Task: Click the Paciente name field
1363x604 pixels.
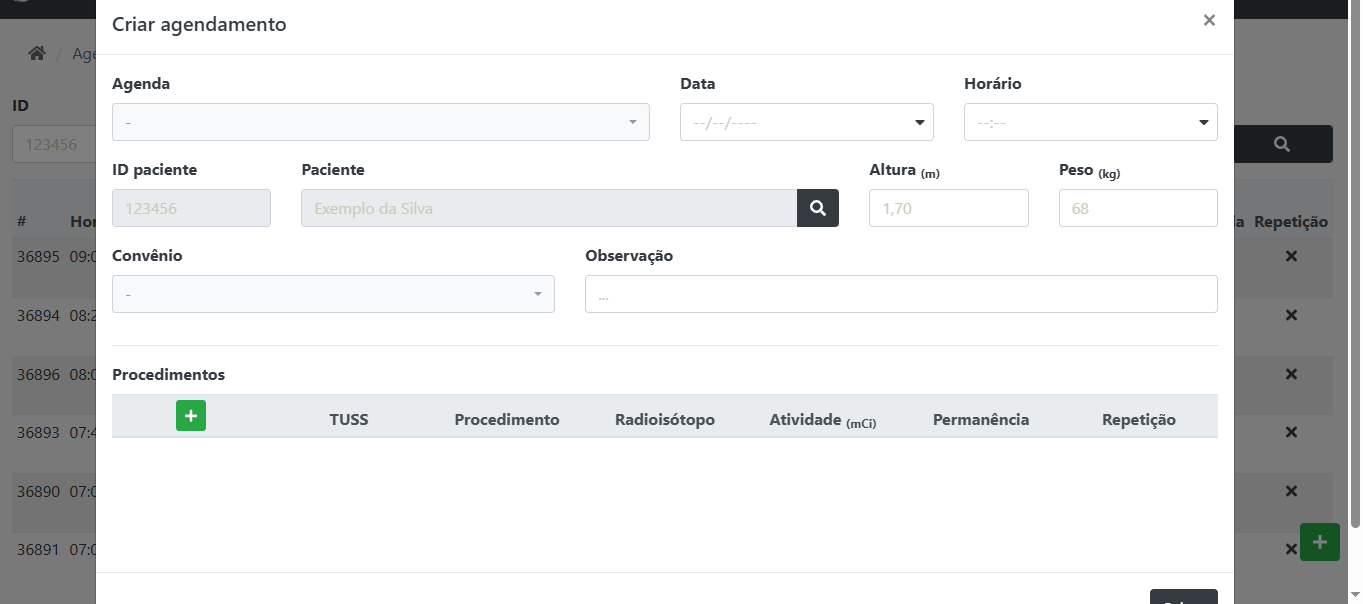Action: pos(548,208)
